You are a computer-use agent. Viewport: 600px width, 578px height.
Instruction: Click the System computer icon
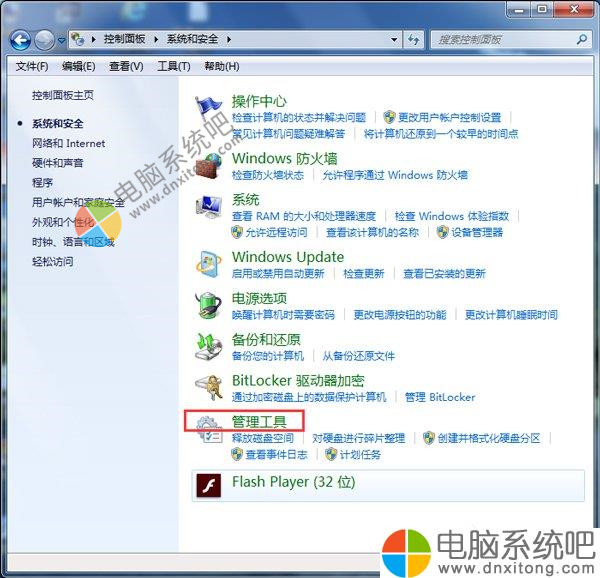coord(209,207)
